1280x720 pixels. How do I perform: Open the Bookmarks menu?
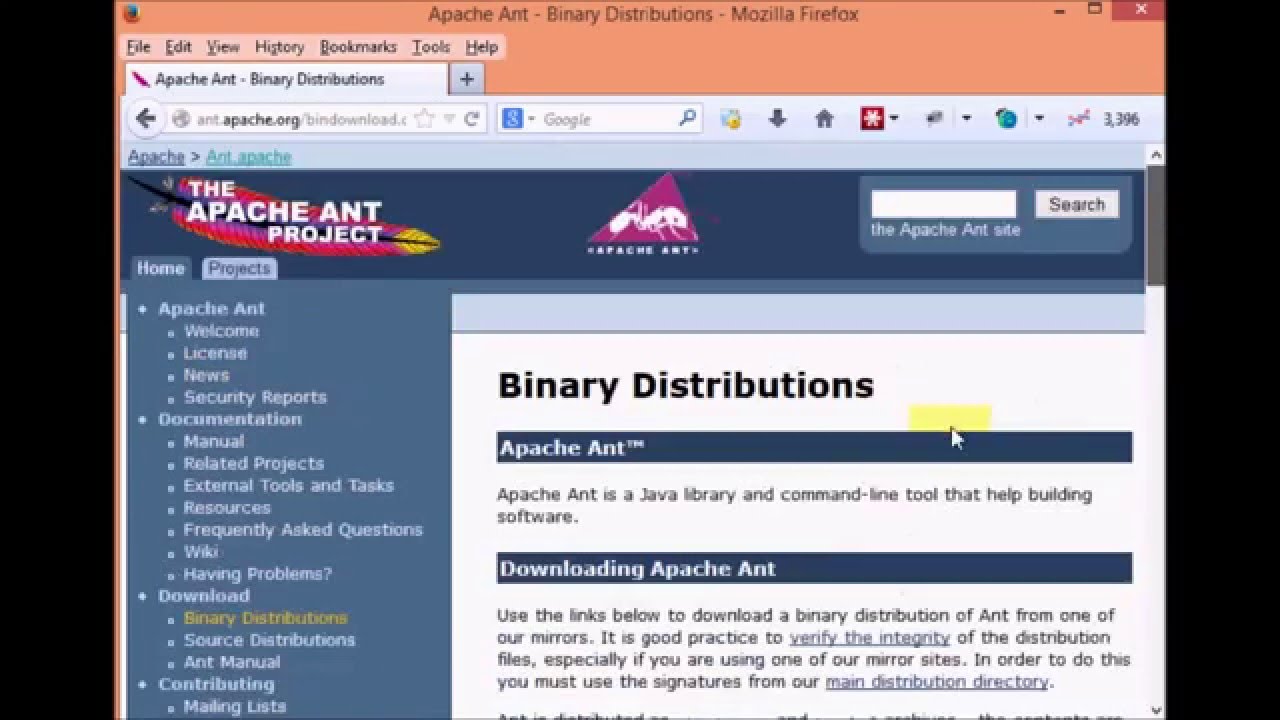pos(358,47)
